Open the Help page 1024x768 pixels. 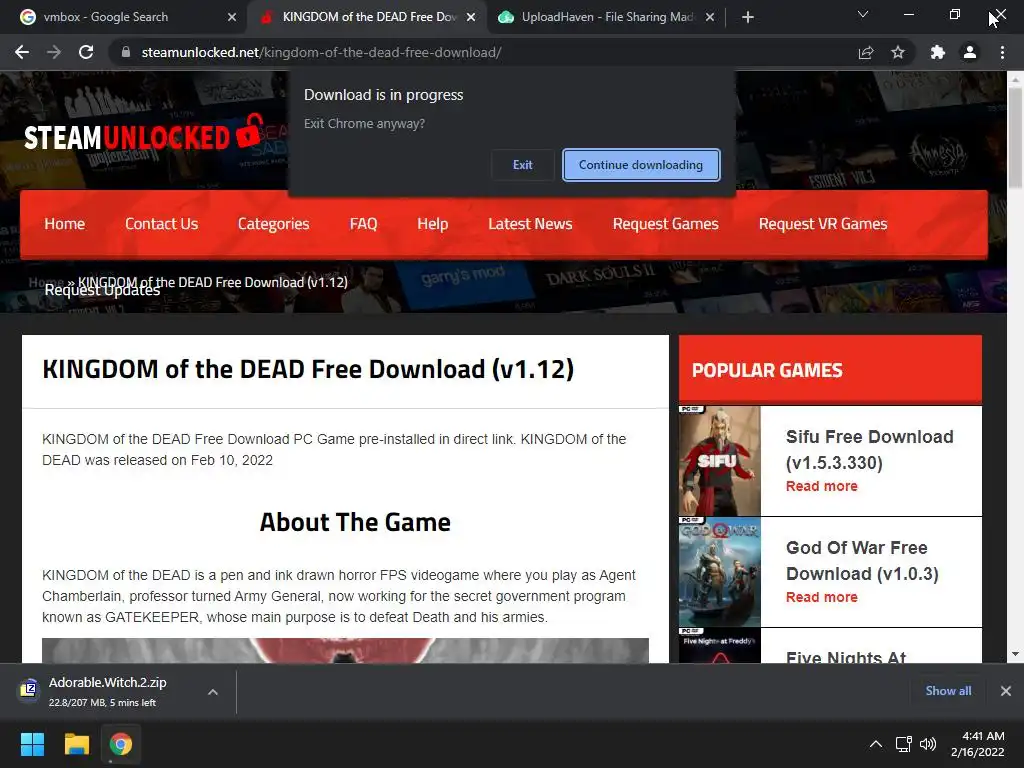pos(432,224)
